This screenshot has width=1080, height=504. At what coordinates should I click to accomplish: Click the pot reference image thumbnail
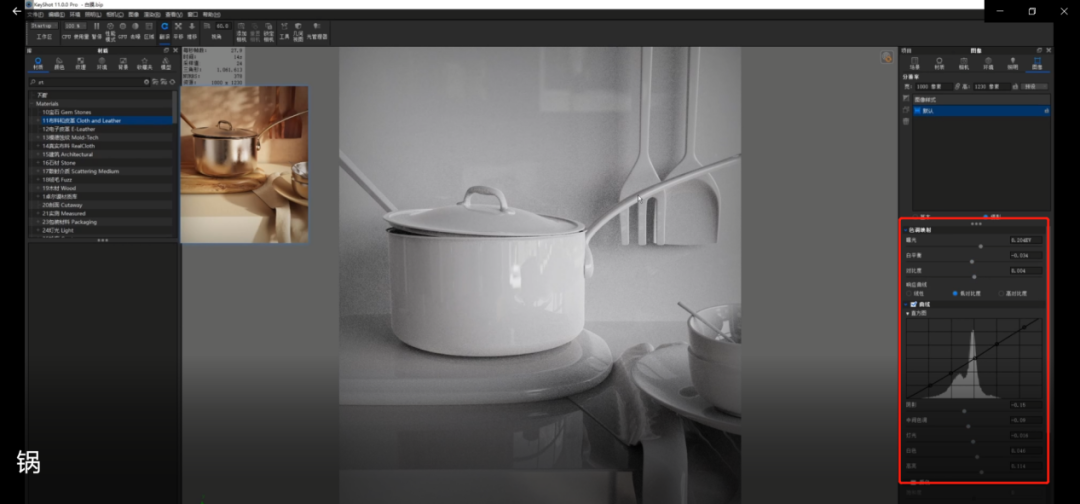point(244,163)
